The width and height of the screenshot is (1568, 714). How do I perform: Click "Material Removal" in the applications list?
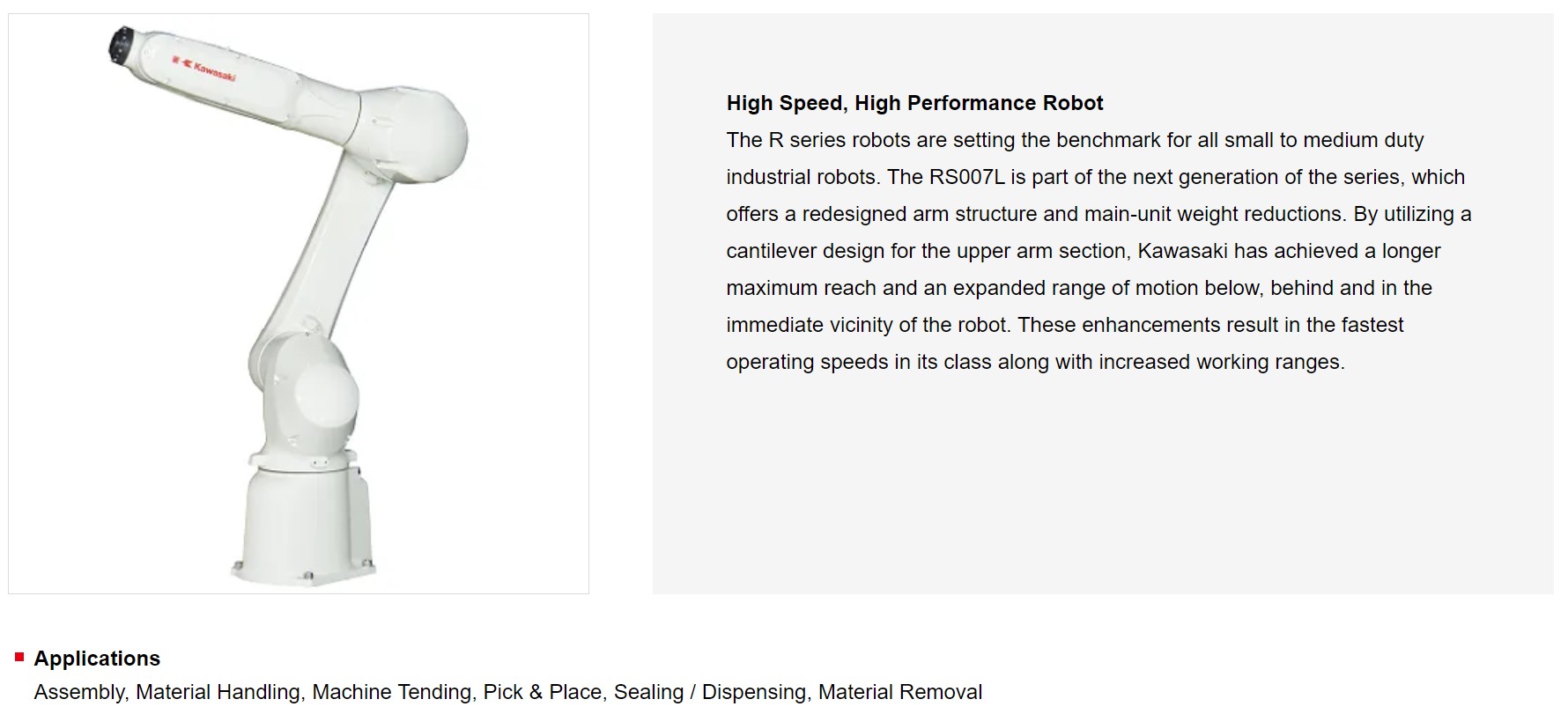tap(899, 692)
